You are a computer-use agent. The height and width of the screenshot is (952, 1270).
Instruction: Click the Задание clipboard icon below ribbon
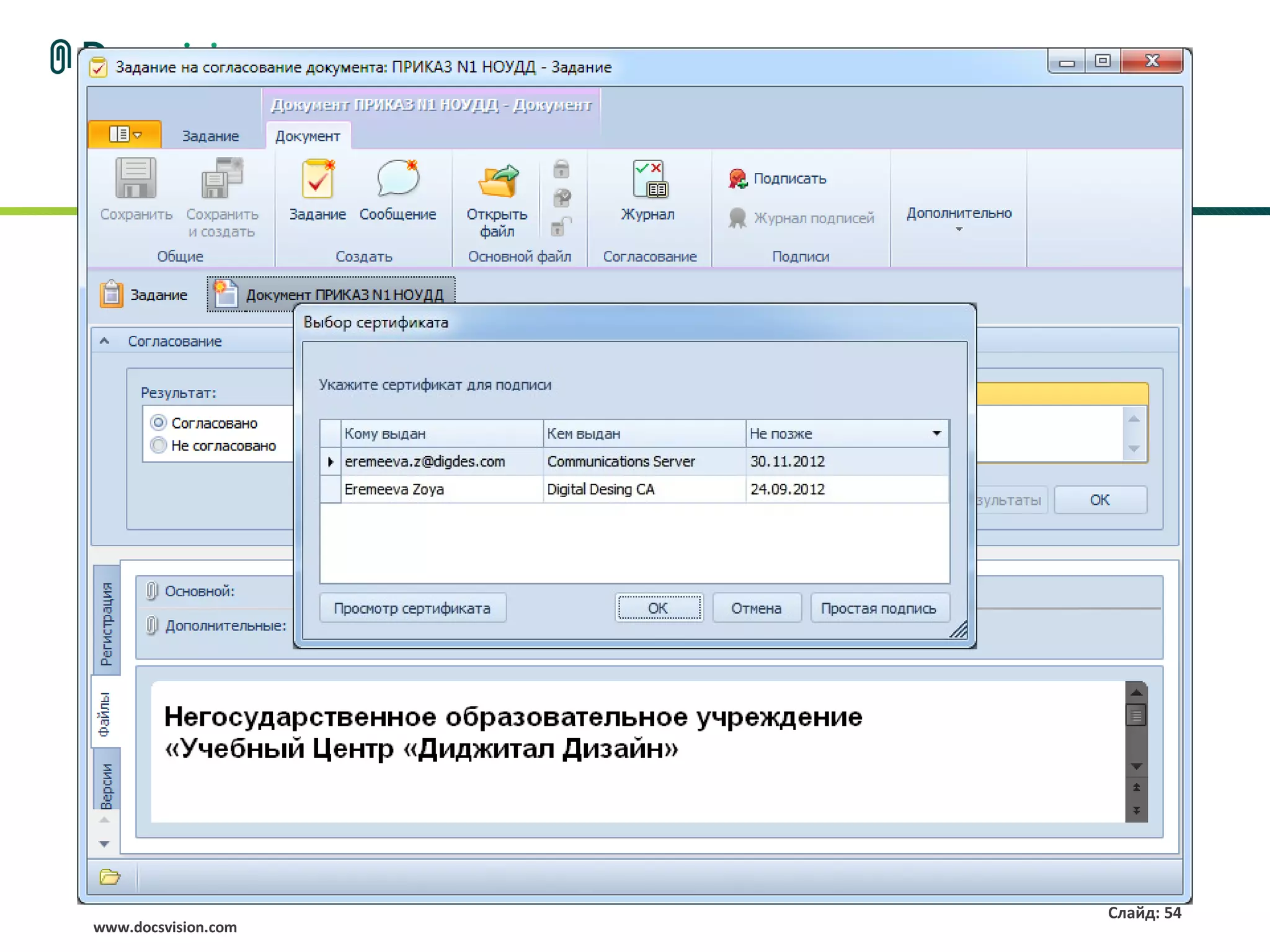point(111,294)
